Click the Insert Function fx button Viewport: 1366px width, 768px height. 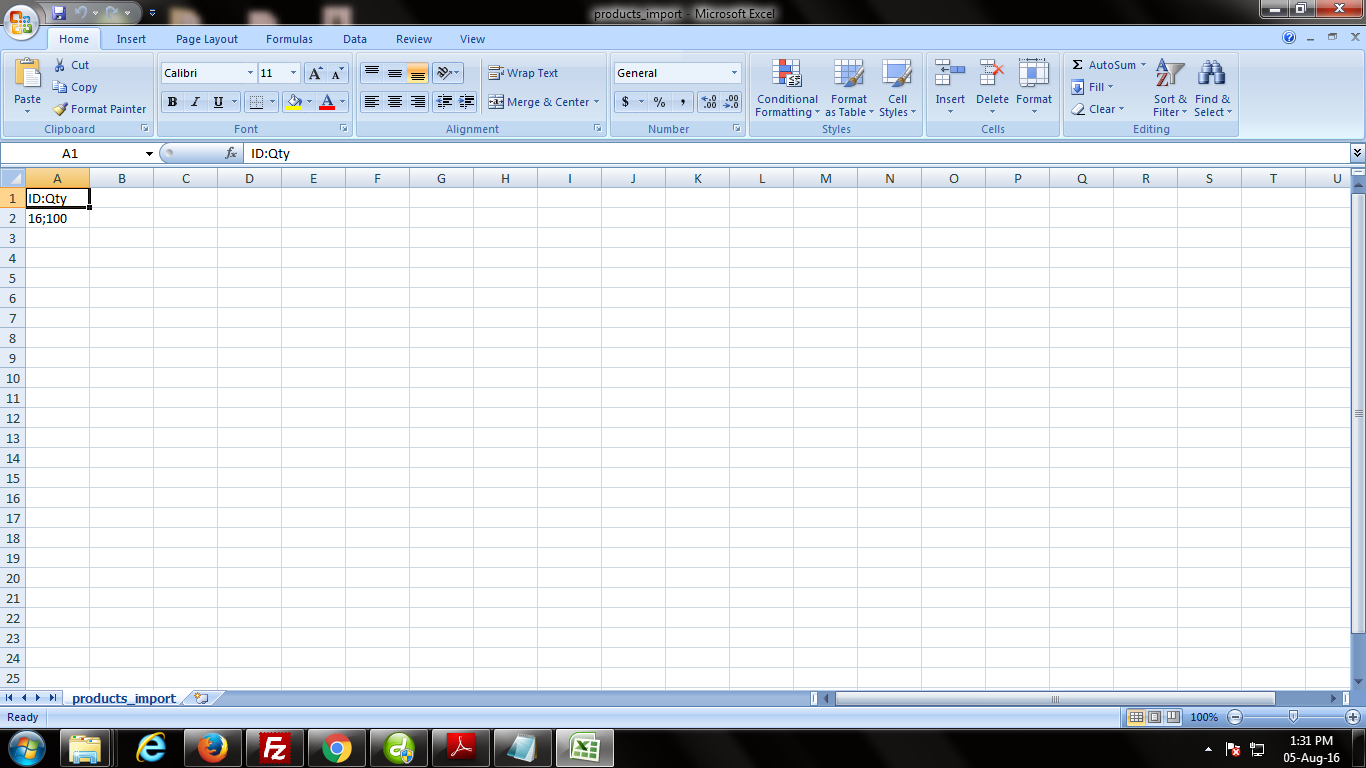231,154
